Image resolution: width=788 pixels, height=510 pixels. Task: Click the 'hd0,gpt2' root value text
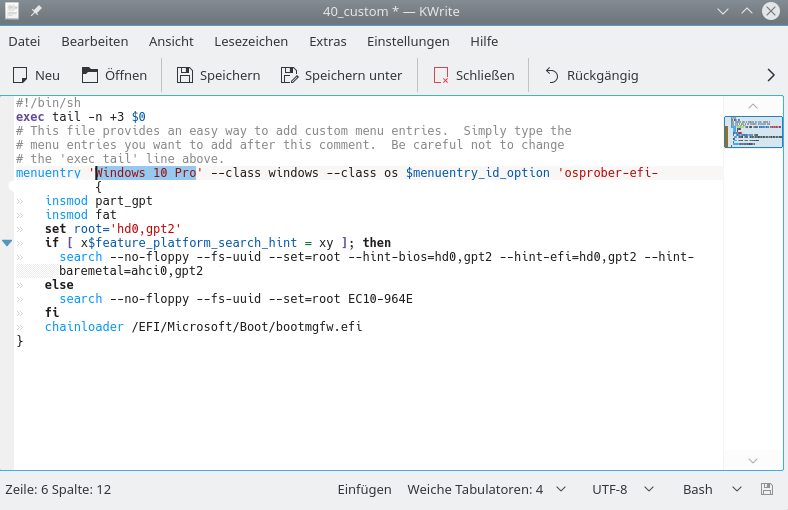145,229
